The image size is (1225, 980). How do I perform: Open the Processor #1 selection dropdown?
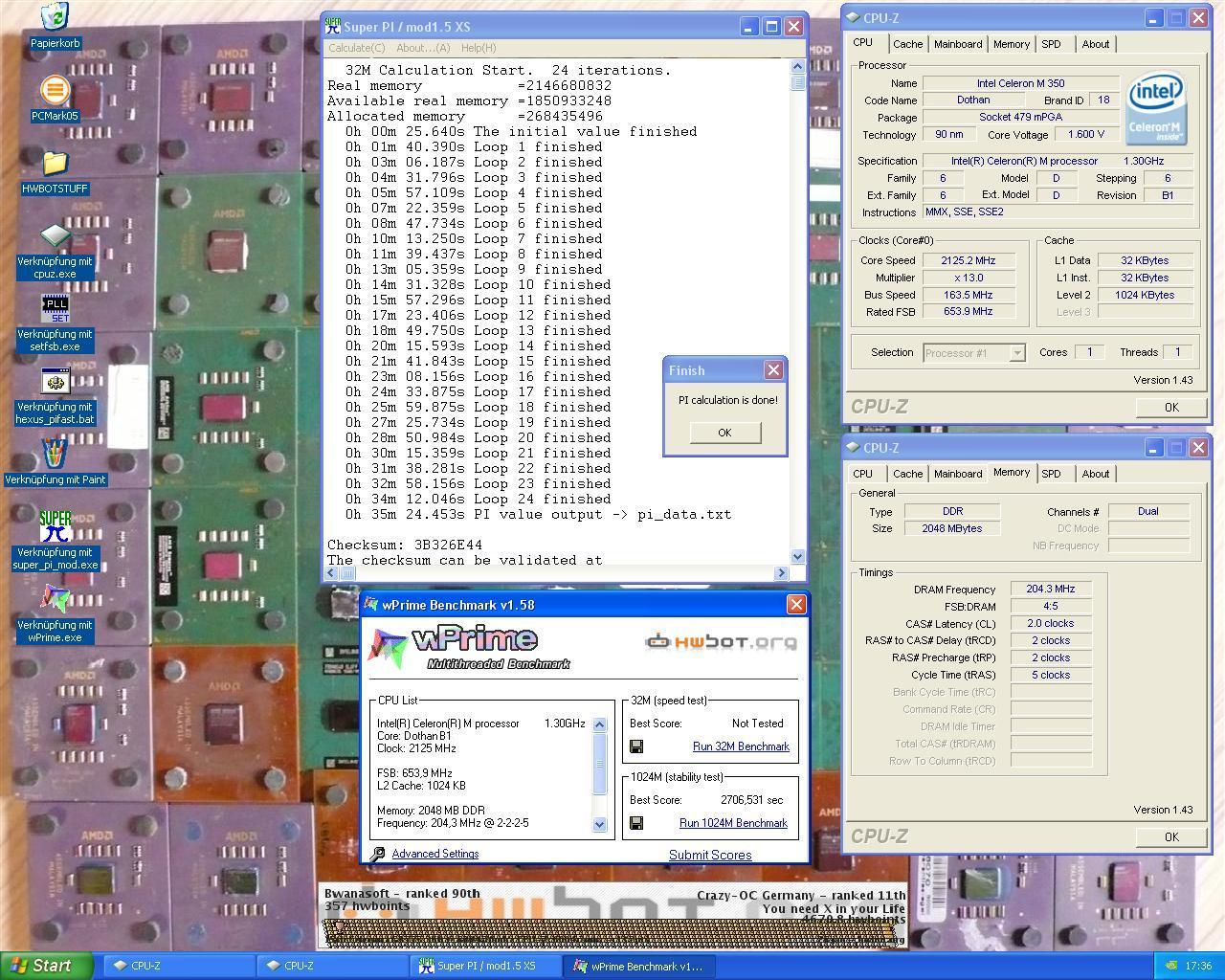1017,353
